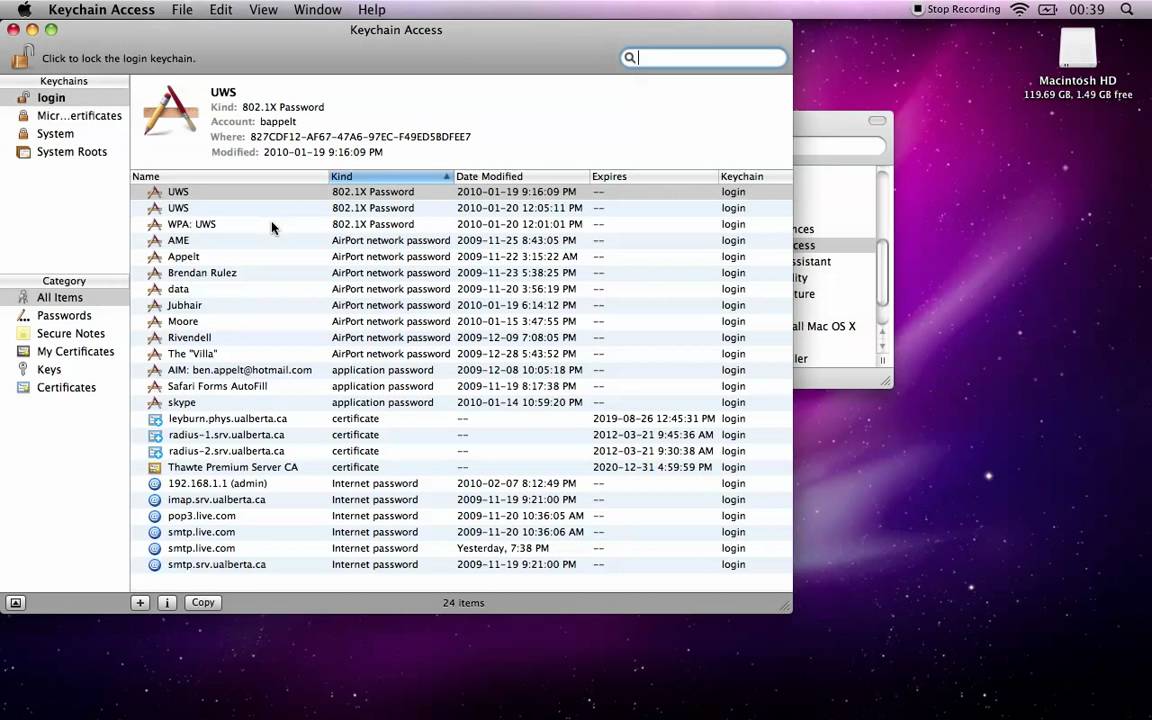The image size is (1152, 720).
Task: Select the data network password row
Action: tap(461, 289)
